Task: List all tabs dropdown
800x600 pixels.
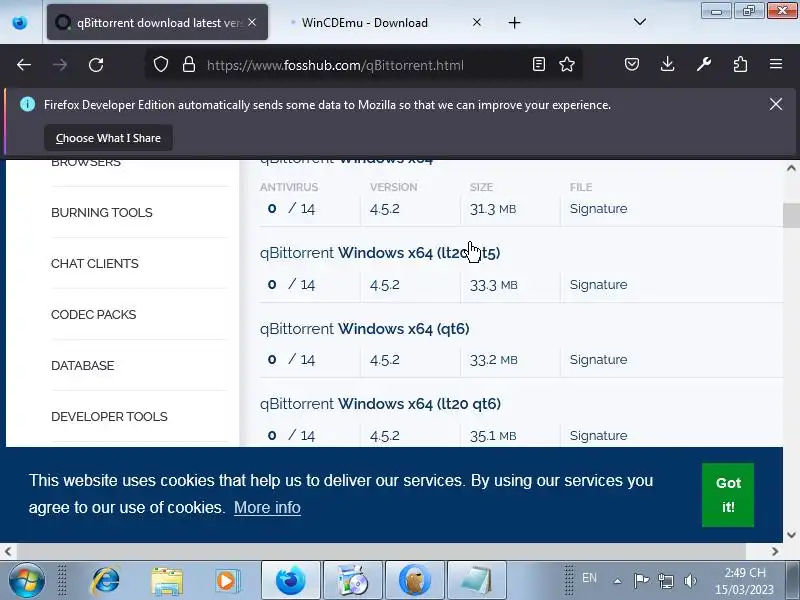Action: [640, 22]
